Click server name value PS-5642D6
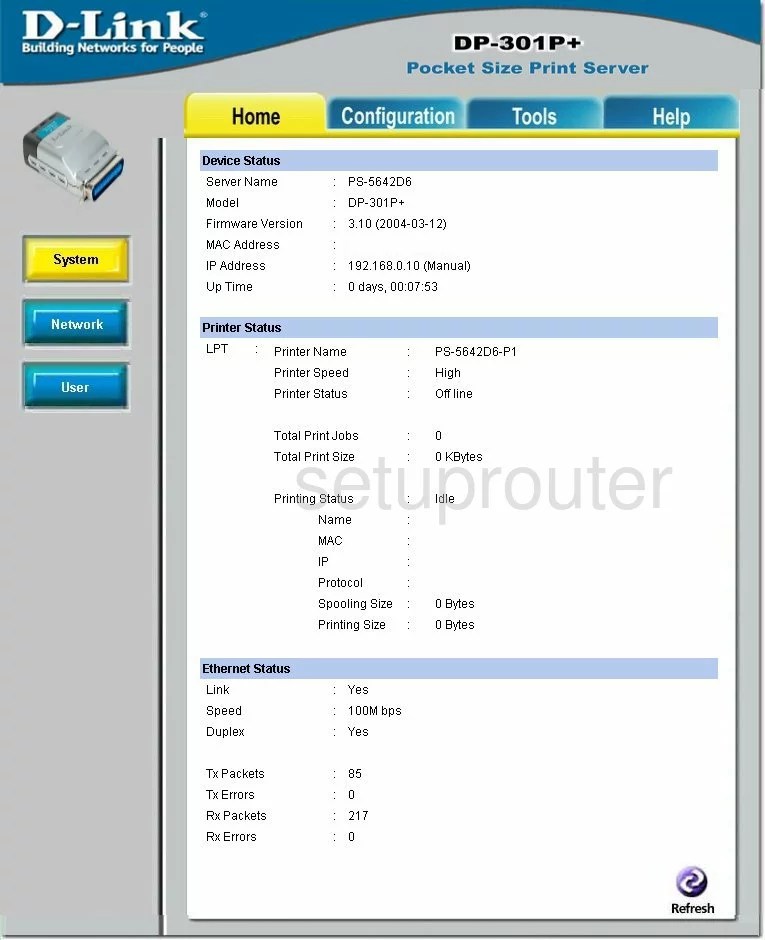Image resolution: width=765 pixels, height=940 pixels. pos(380,182)
